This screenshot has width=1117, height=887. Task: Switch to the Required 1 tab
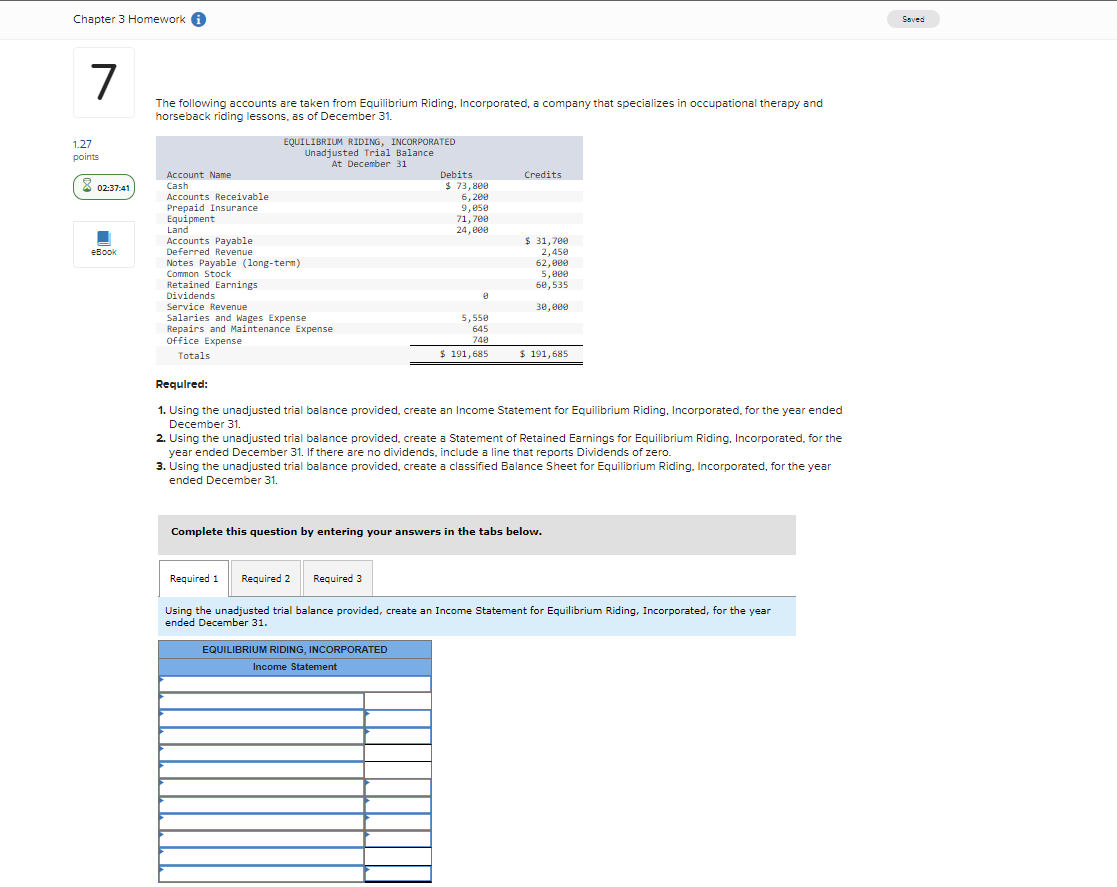194,579
